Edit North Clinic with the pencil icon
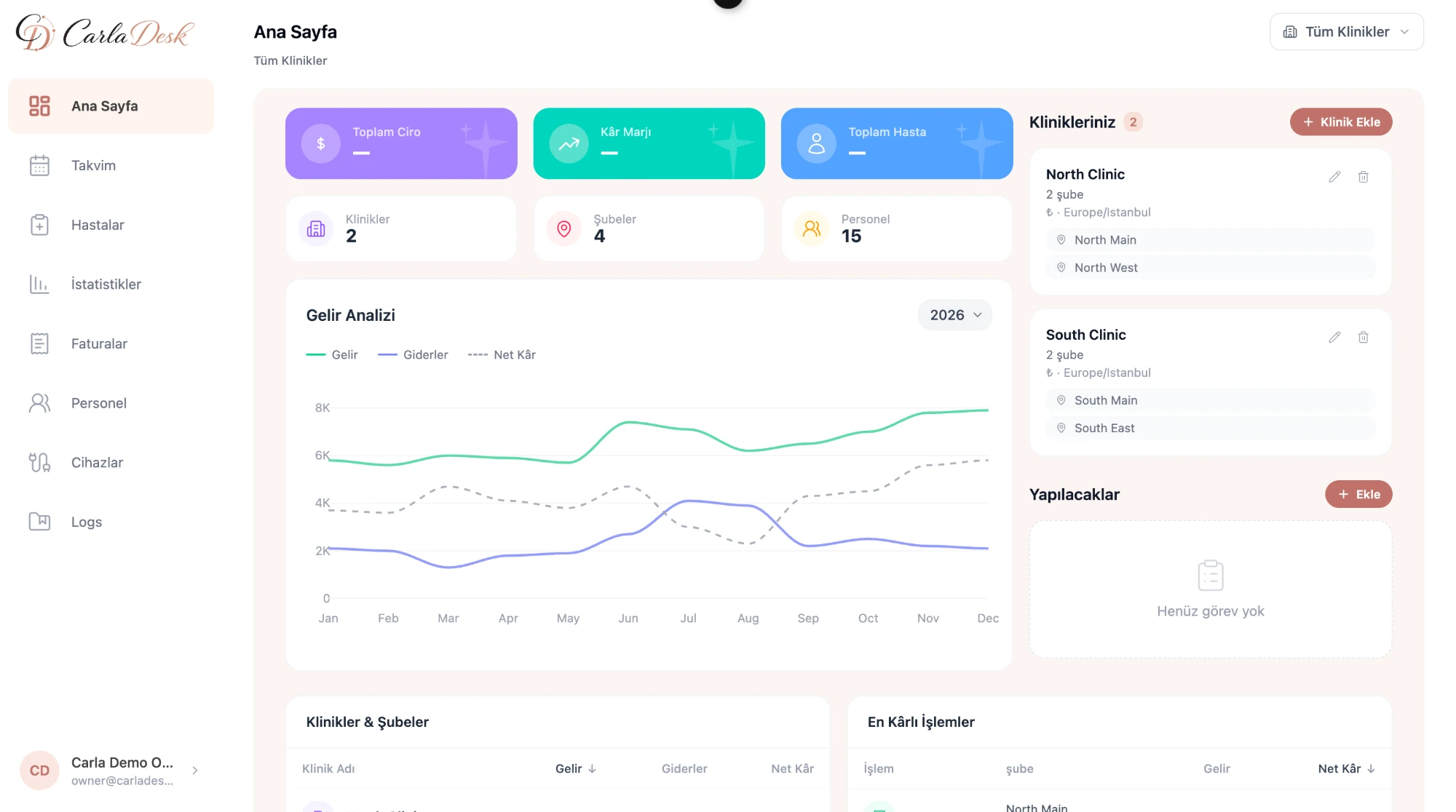Image resolution: width=1456 pixels, height=812 pixels. [1334, 177]
